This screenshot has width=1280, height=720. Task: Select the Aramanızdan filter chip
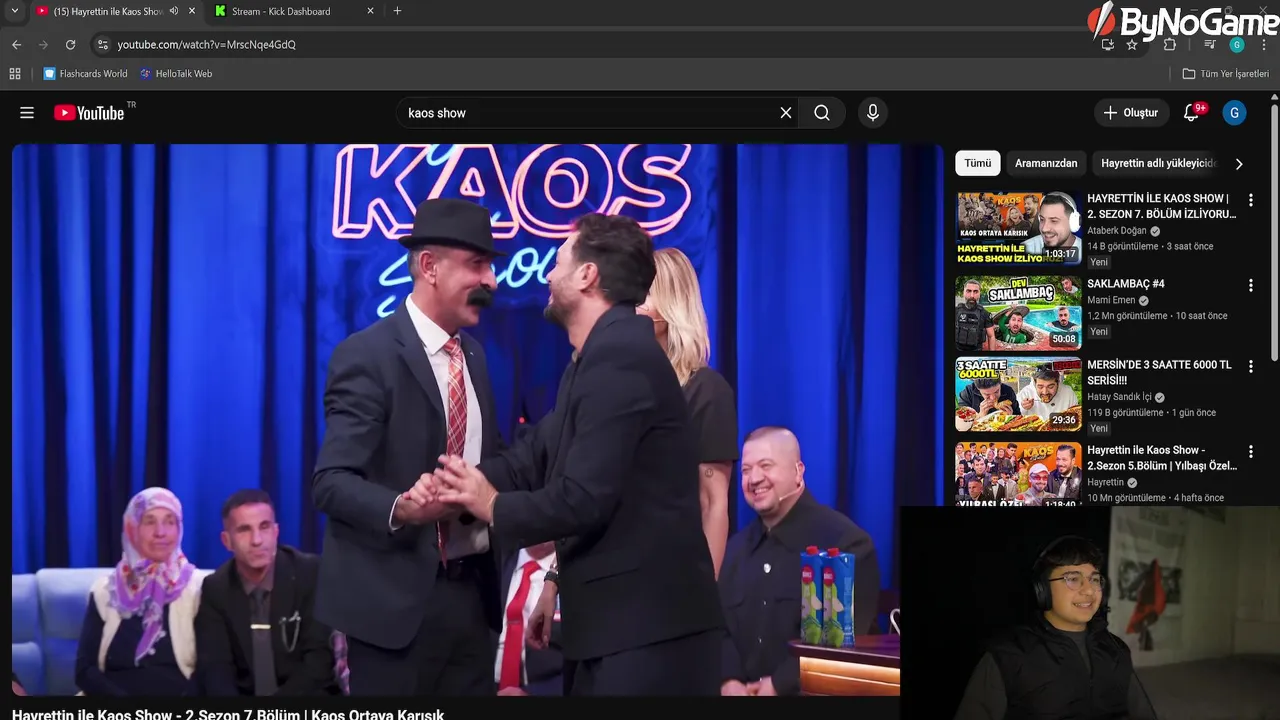(1046, 163)
